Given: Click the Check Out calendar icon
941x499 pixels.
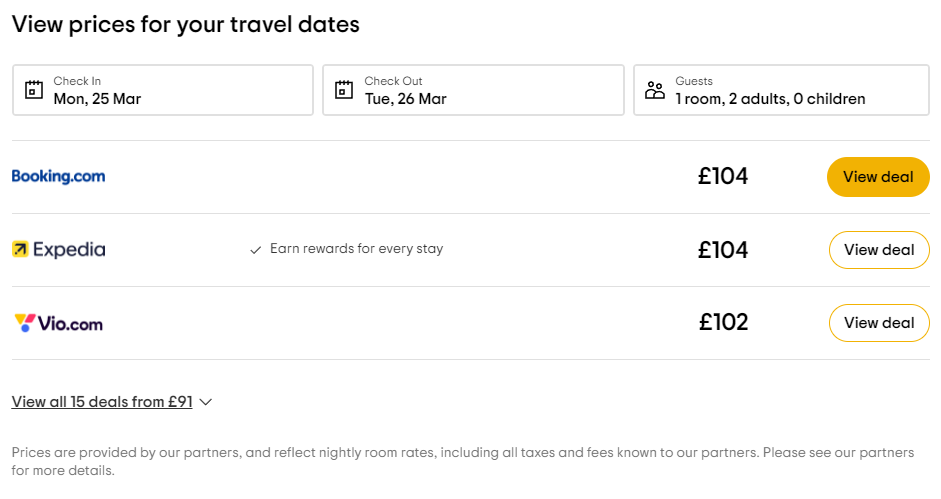Looking at the screenshot, I should [345, 90].
